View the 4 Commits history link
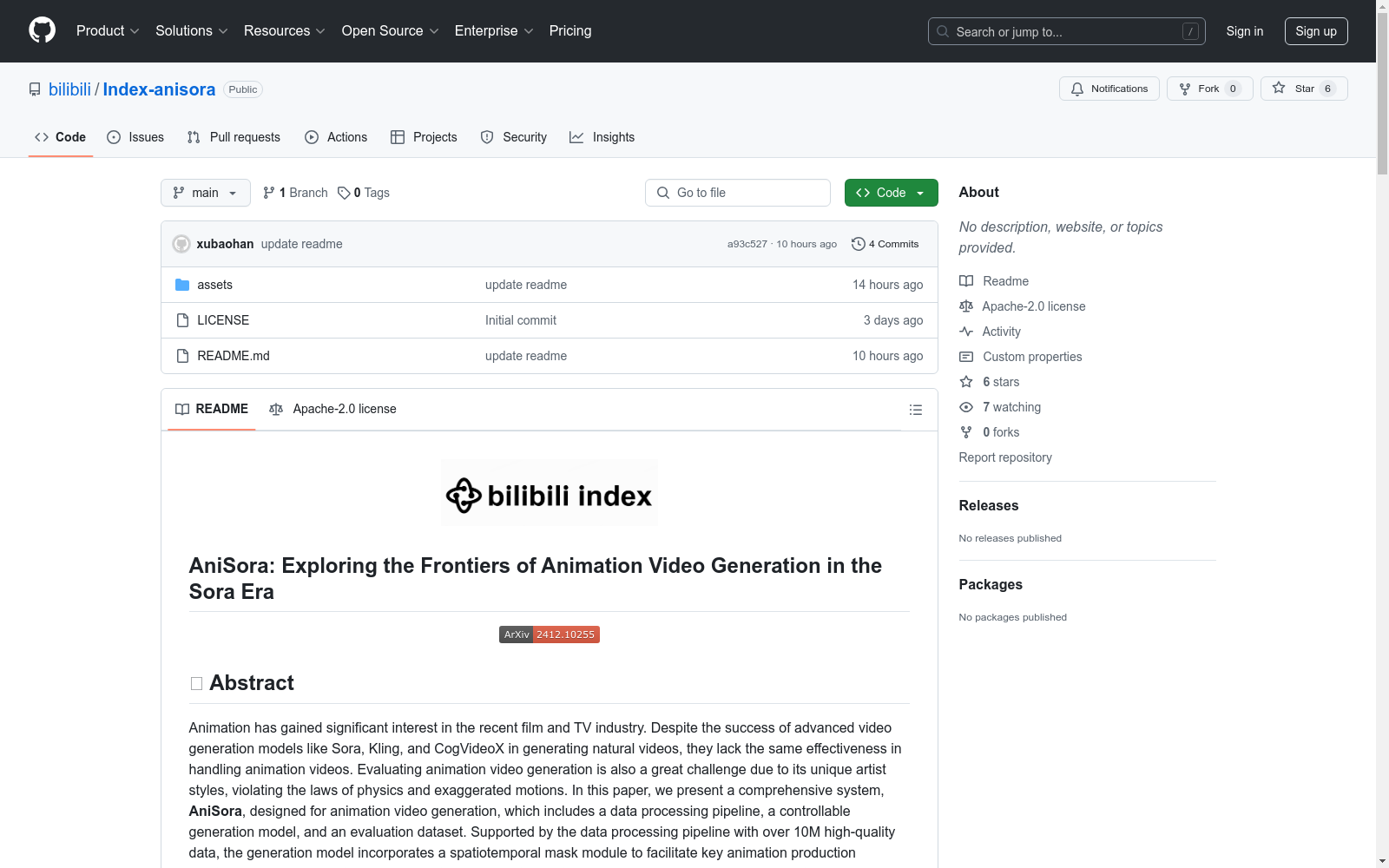 885,244
